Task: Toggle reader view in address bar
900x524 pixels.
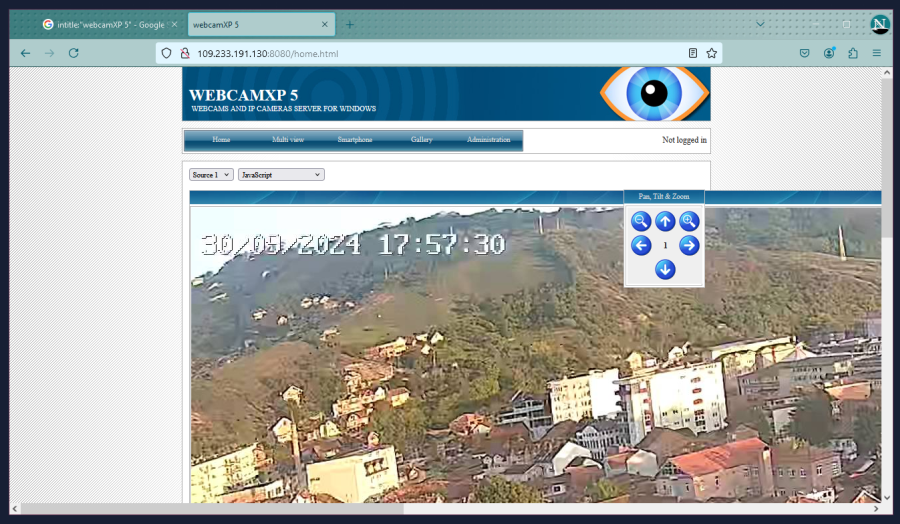Action: (x=693, y=53)
